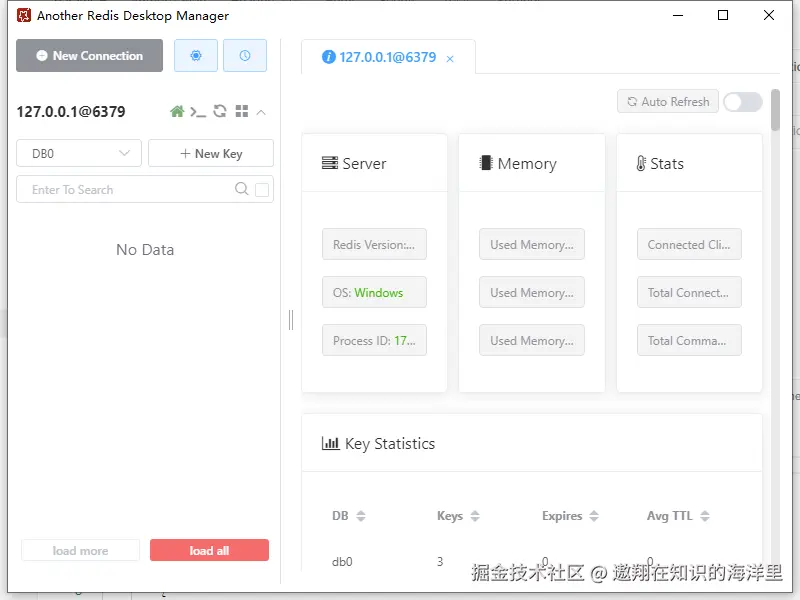Click the load more button
This screenshot has height=600, width=800.
coord(81,551)
